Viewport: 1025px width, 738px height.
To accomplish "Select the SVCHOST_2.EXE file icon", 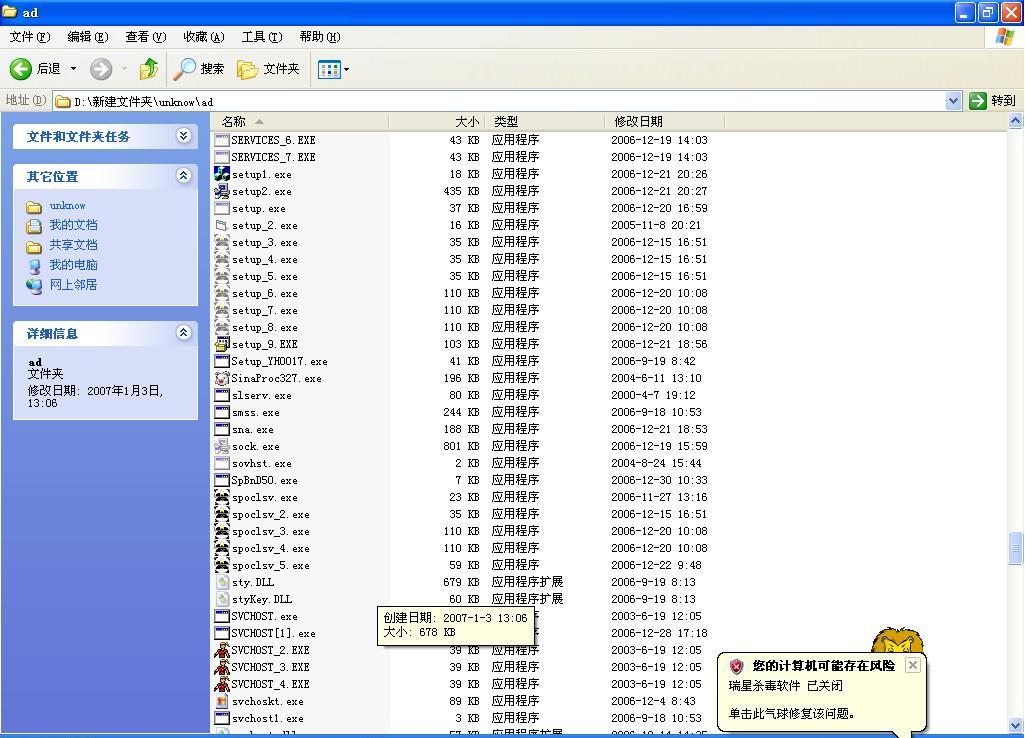I will coord(222,650).
